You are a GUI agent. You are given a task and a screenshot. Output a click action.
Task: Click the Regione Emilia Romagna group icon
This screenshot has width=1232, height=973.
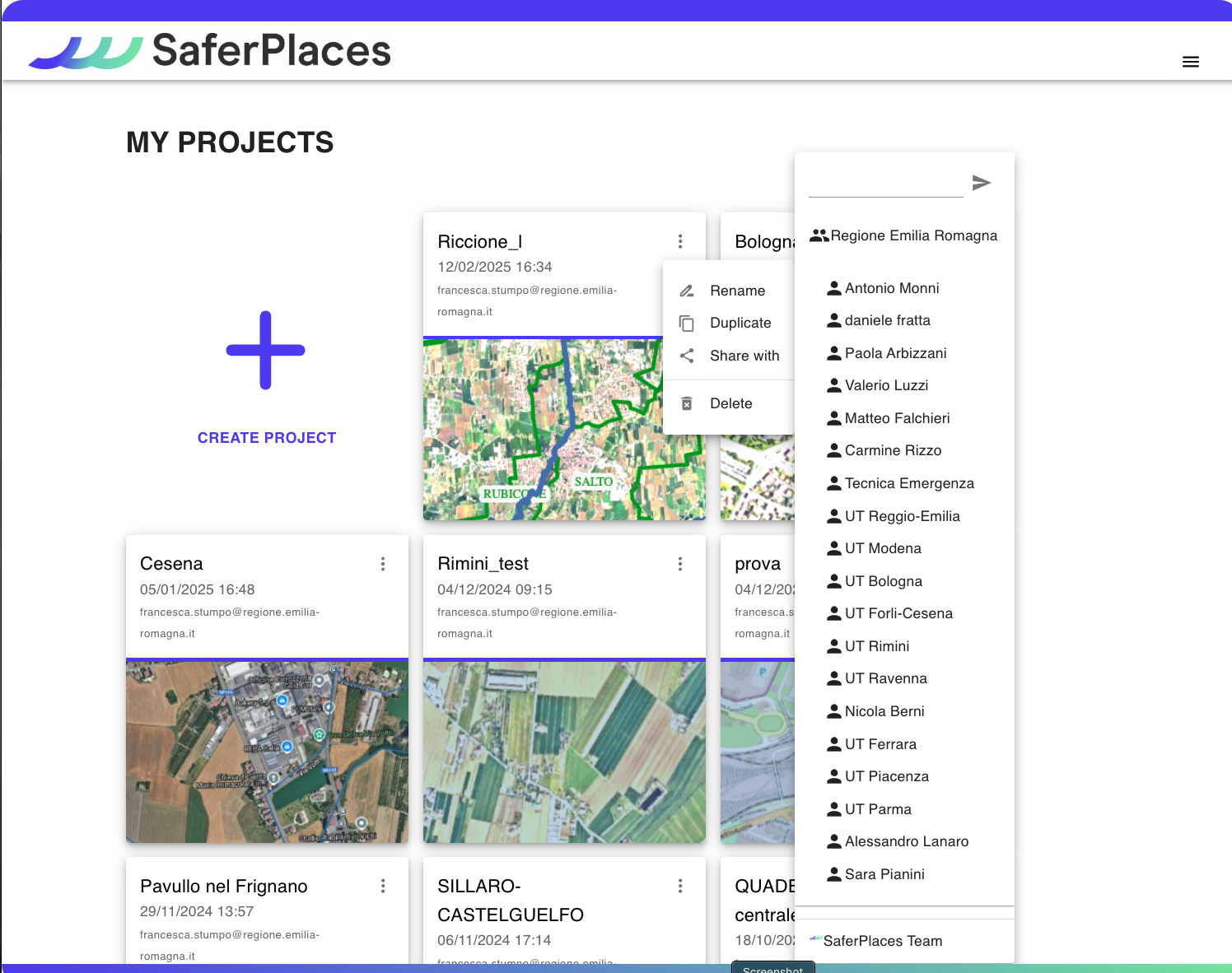tap(819, 235)
